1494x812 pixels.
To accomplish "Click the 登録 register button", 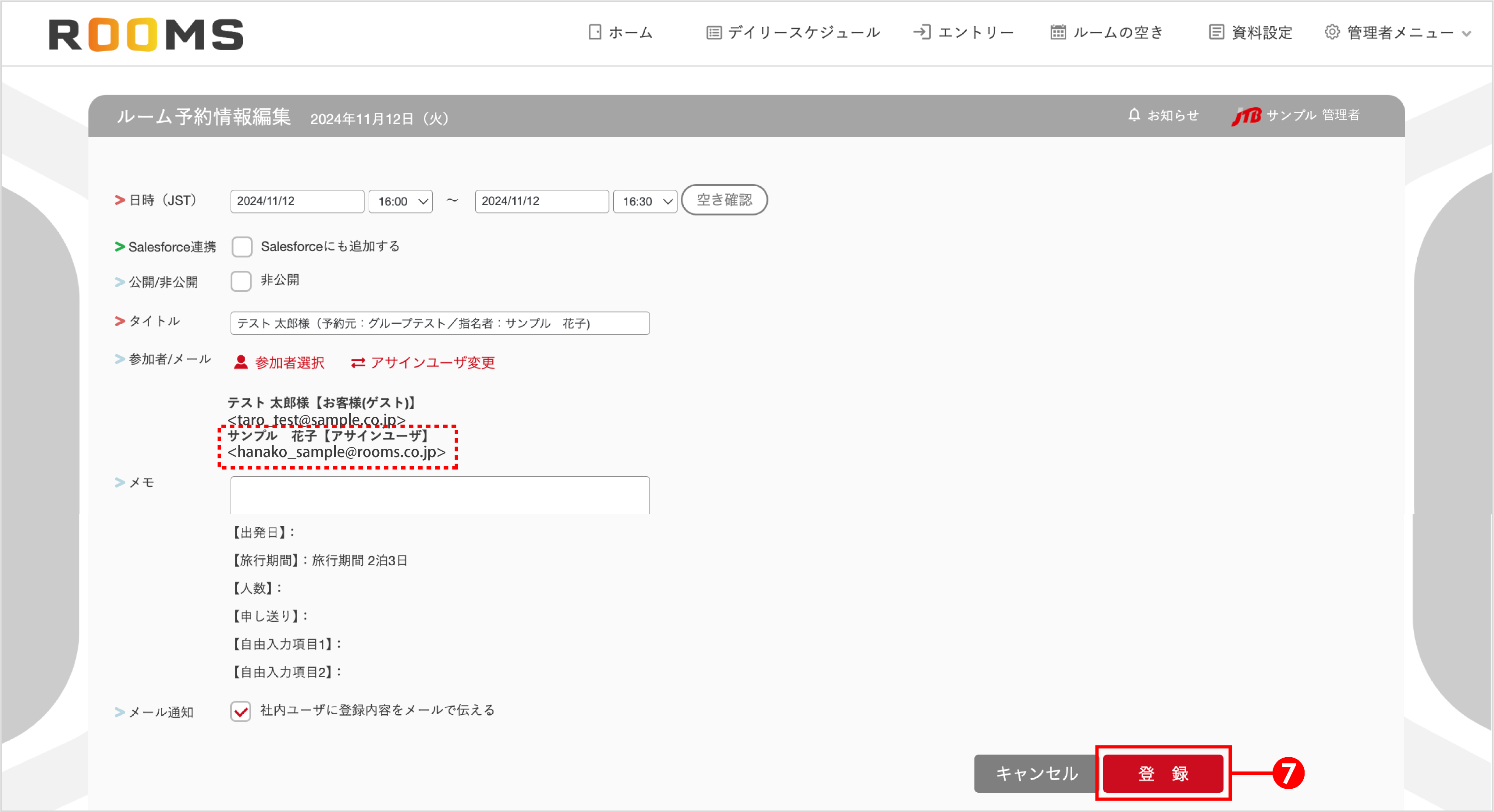I will click(1162, 774).
